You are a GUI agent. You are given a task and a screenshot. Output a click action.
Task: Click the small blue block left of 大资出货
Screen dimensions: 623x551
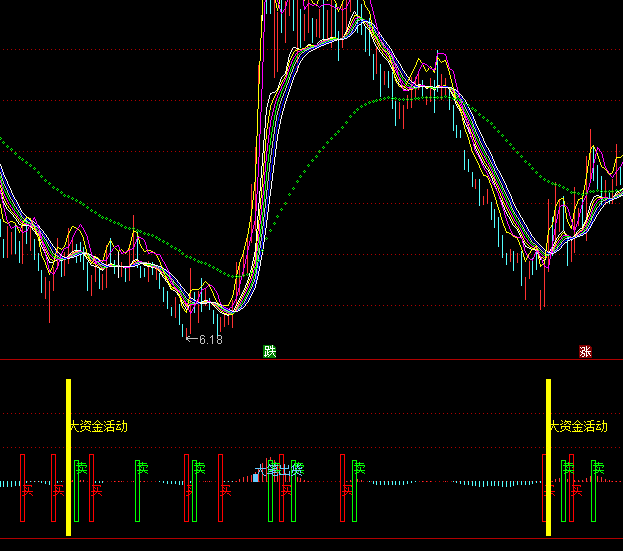pyautogui.click(x=256, y=478)
